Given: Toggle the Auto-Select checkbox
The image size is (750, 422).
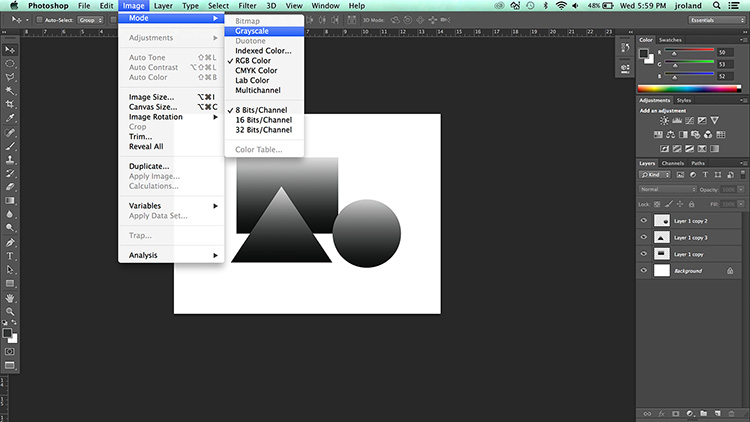Looking at the screenshot, I should [x=40, y=20].
